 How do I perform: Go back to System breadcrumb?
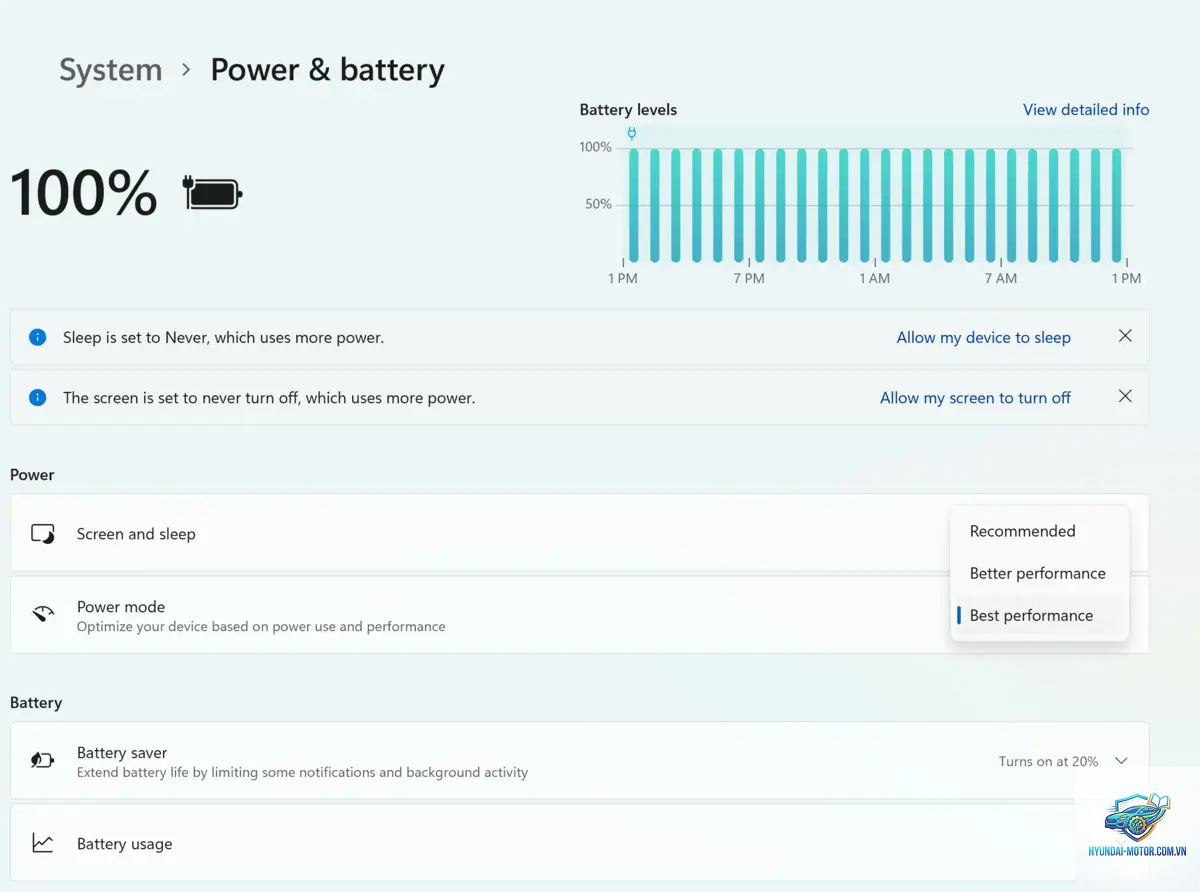pos(110,70)
